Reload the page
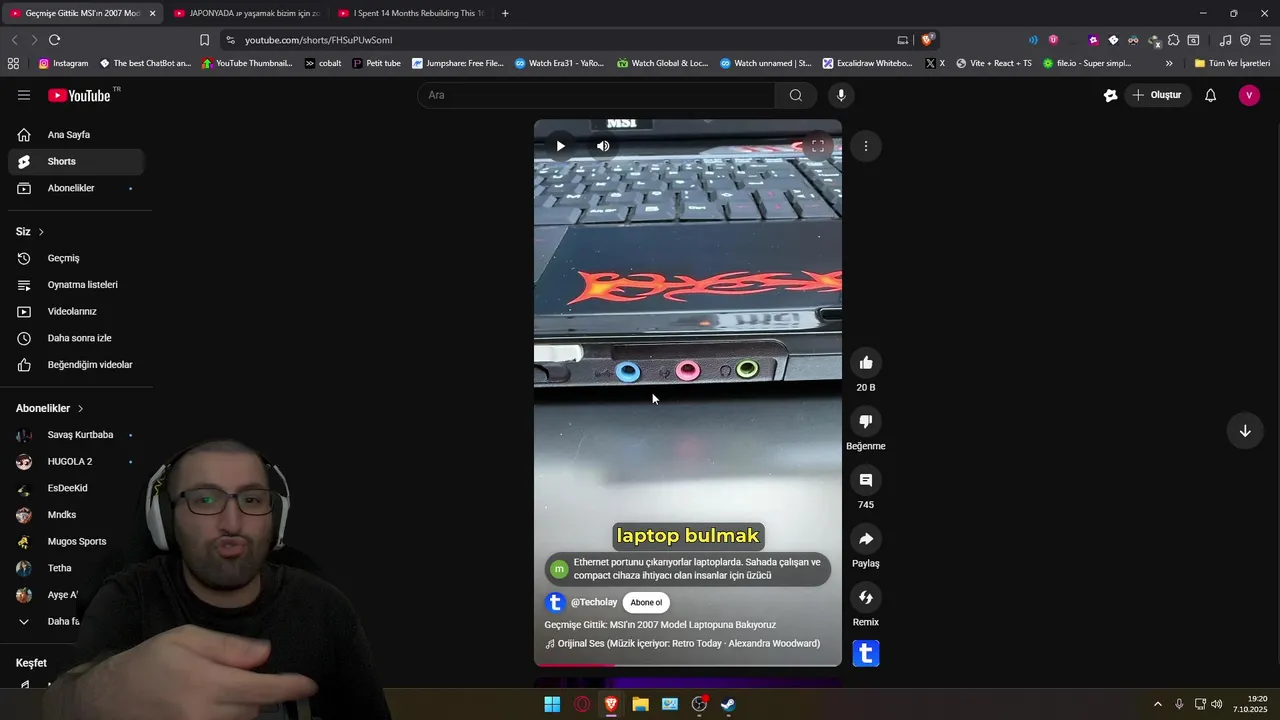 point(54,40)
